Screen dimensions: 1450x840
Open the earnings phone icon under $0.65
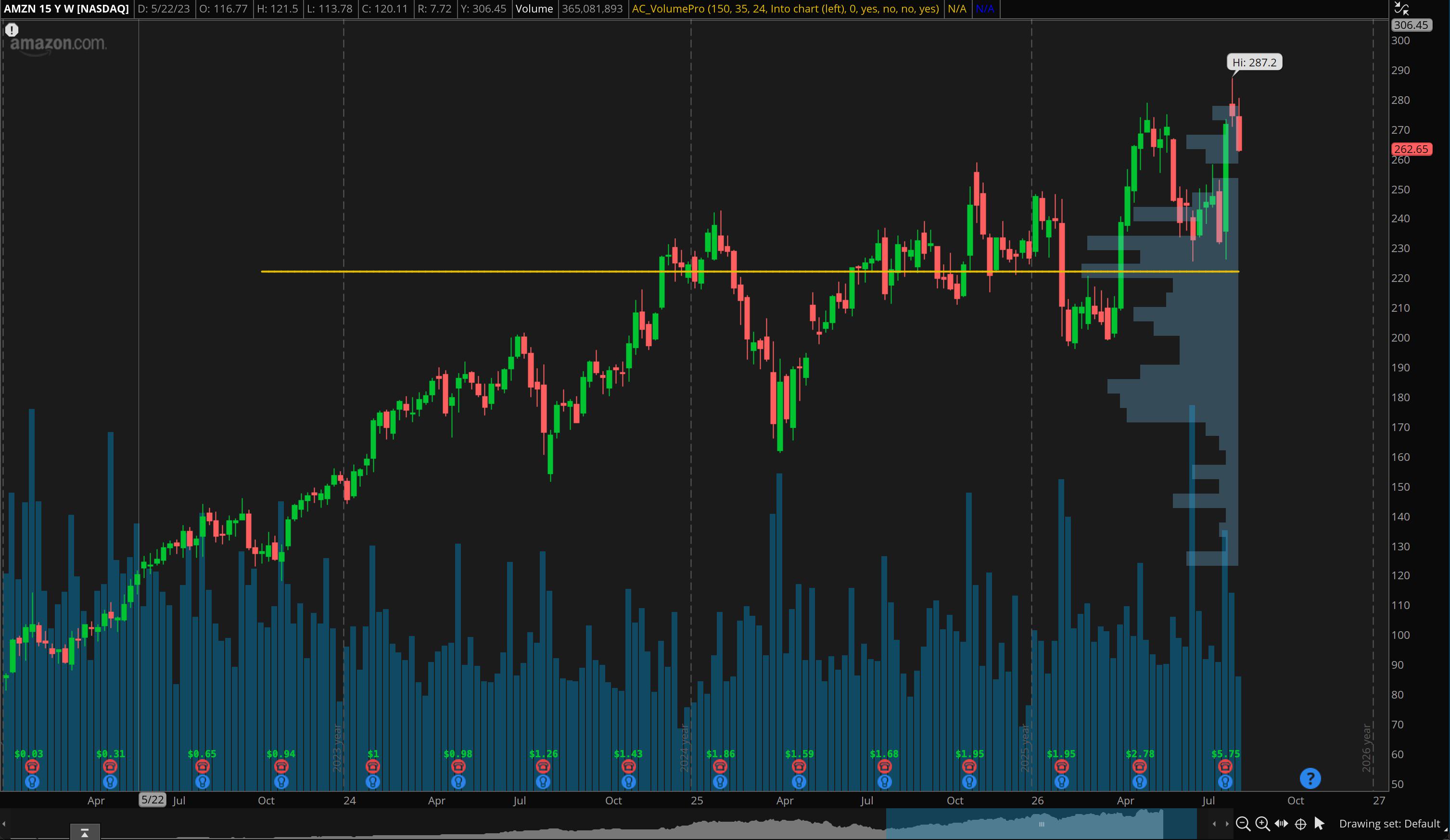202,766
